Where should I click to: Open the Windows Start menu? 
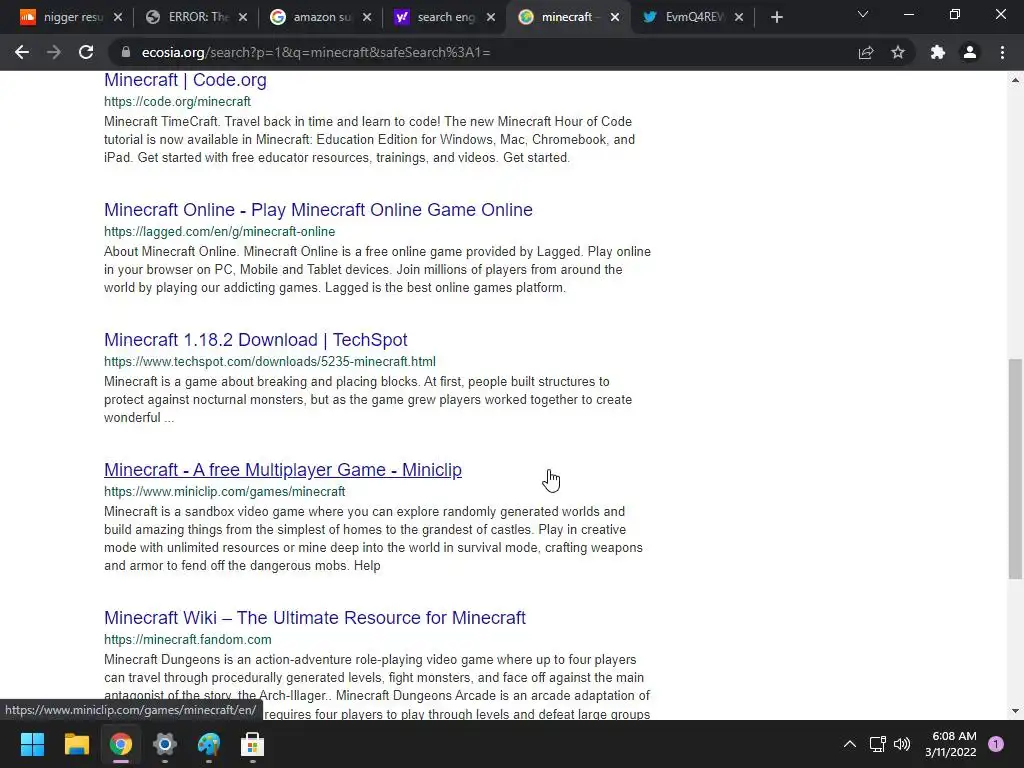[32, 744]
